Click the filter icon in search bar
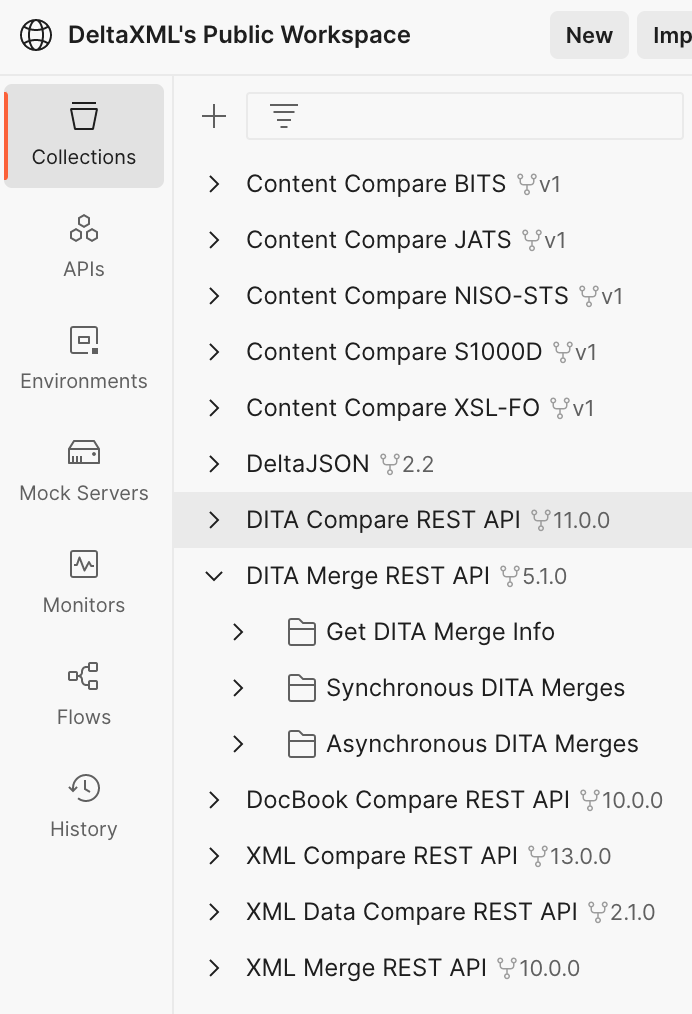Screen dimensions: 692x1014 click(284, 117)
